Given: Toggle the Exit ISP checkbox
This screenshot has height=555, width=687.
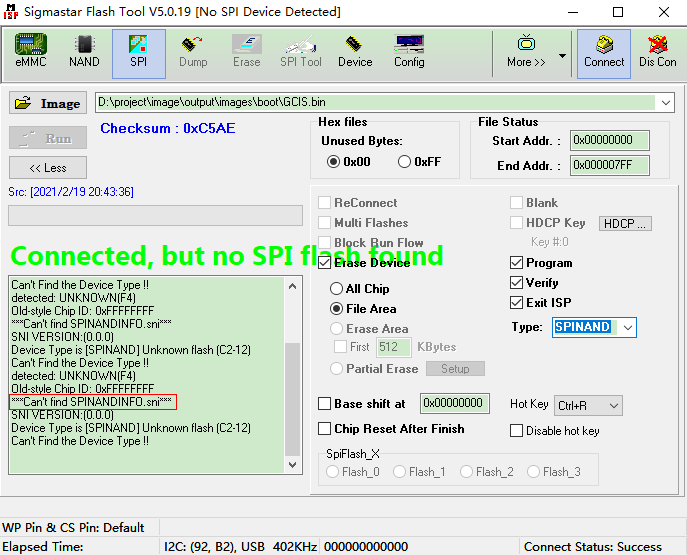Looking at the screenshot, I should [x=516, y=302].
